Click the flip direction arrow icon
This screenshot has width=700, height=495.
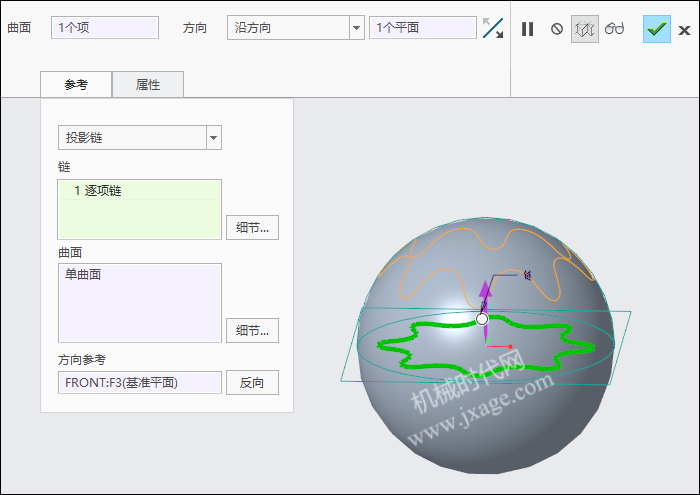tap(493, 28)
